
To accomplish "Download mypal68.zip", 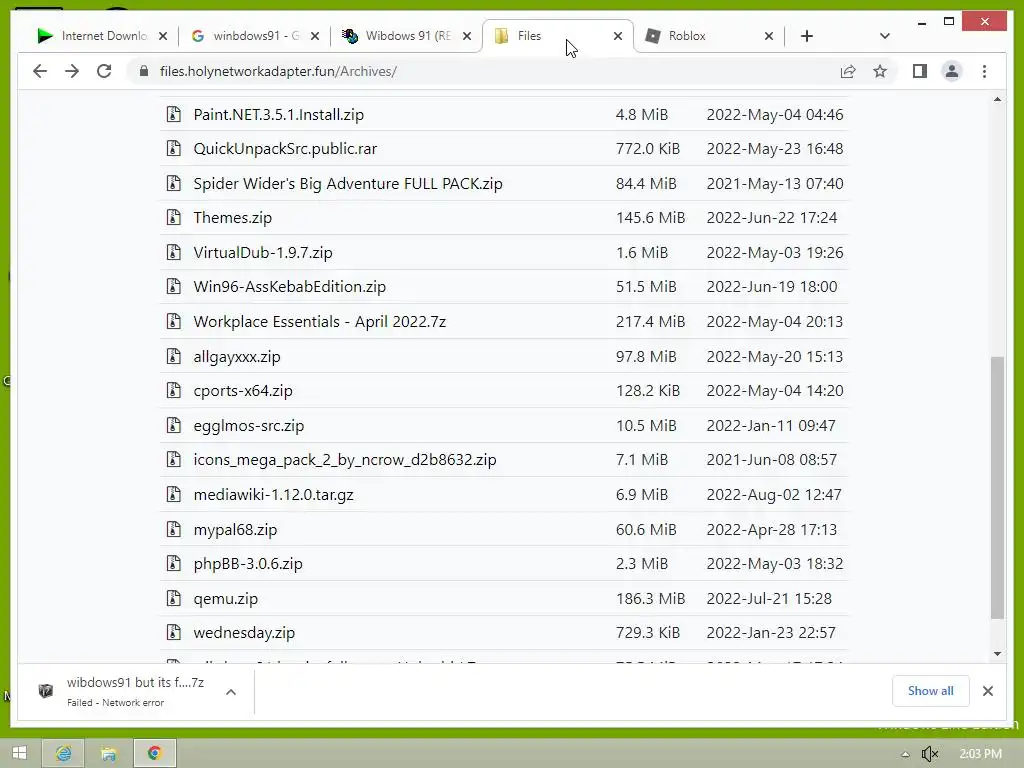I will [235, 530].
